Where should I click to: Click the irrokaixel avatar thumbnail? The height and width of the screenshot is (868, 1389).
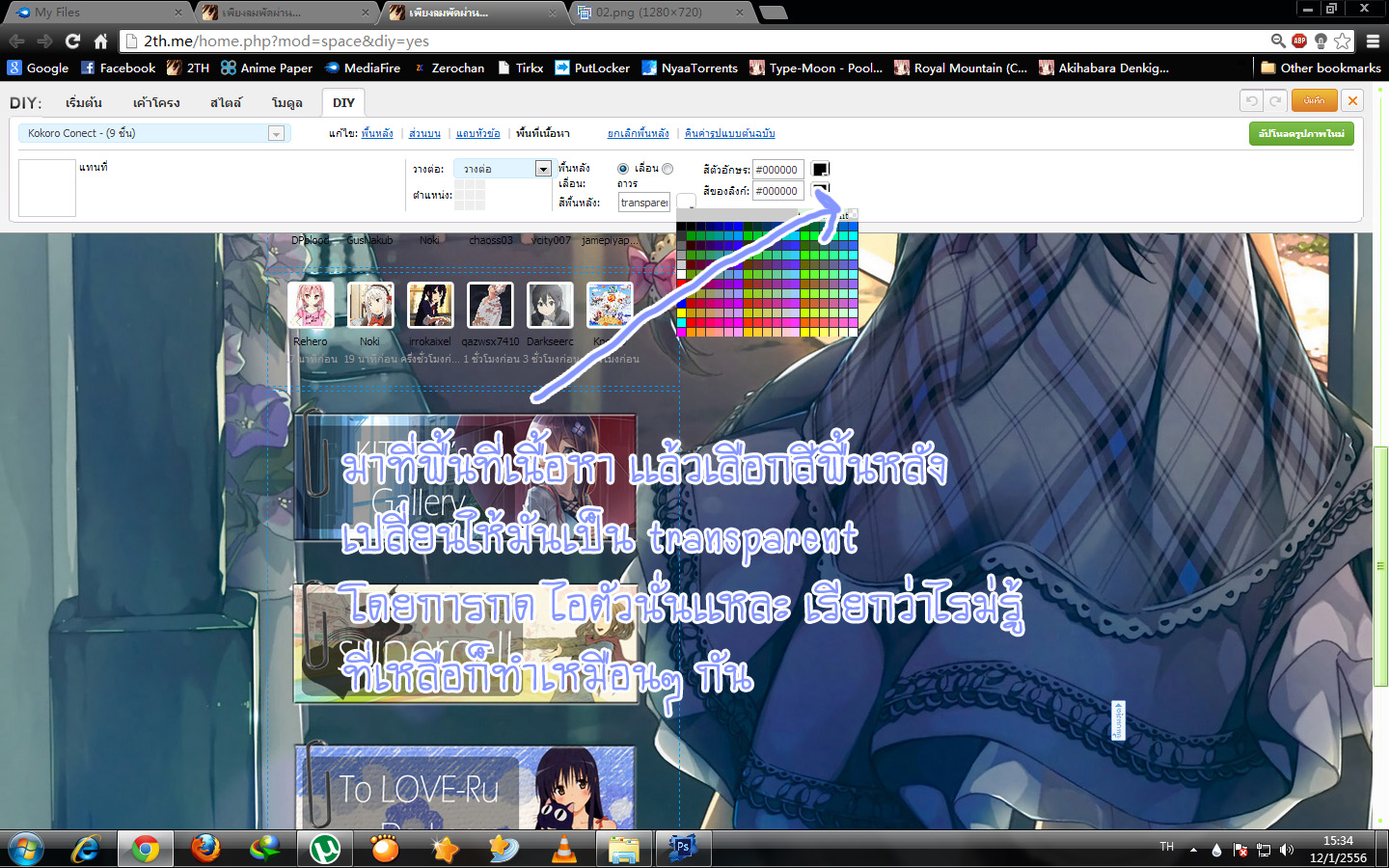430,305
